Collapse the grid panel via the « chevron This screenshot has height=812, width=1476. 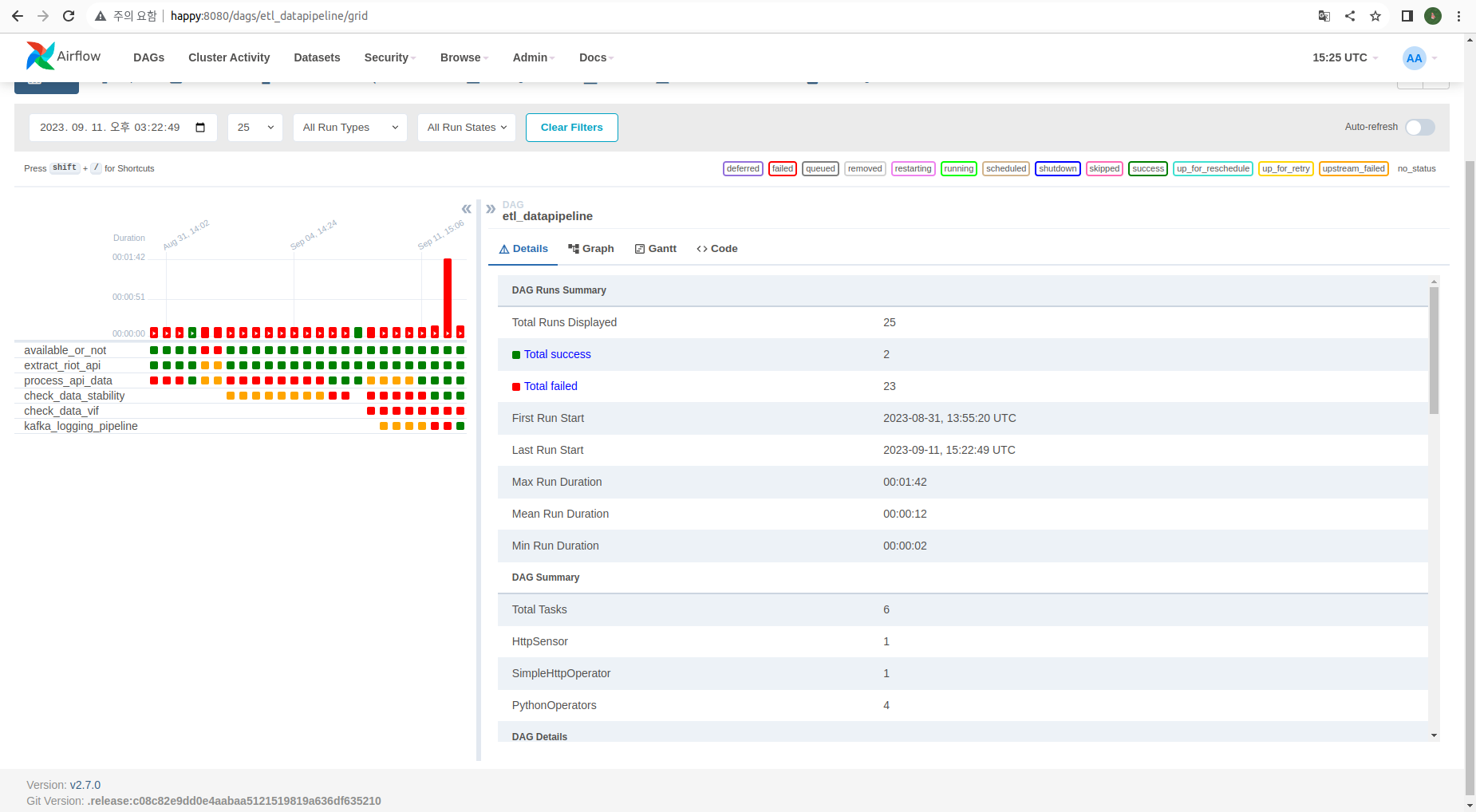pyautogui.click(x=466, y=208)
